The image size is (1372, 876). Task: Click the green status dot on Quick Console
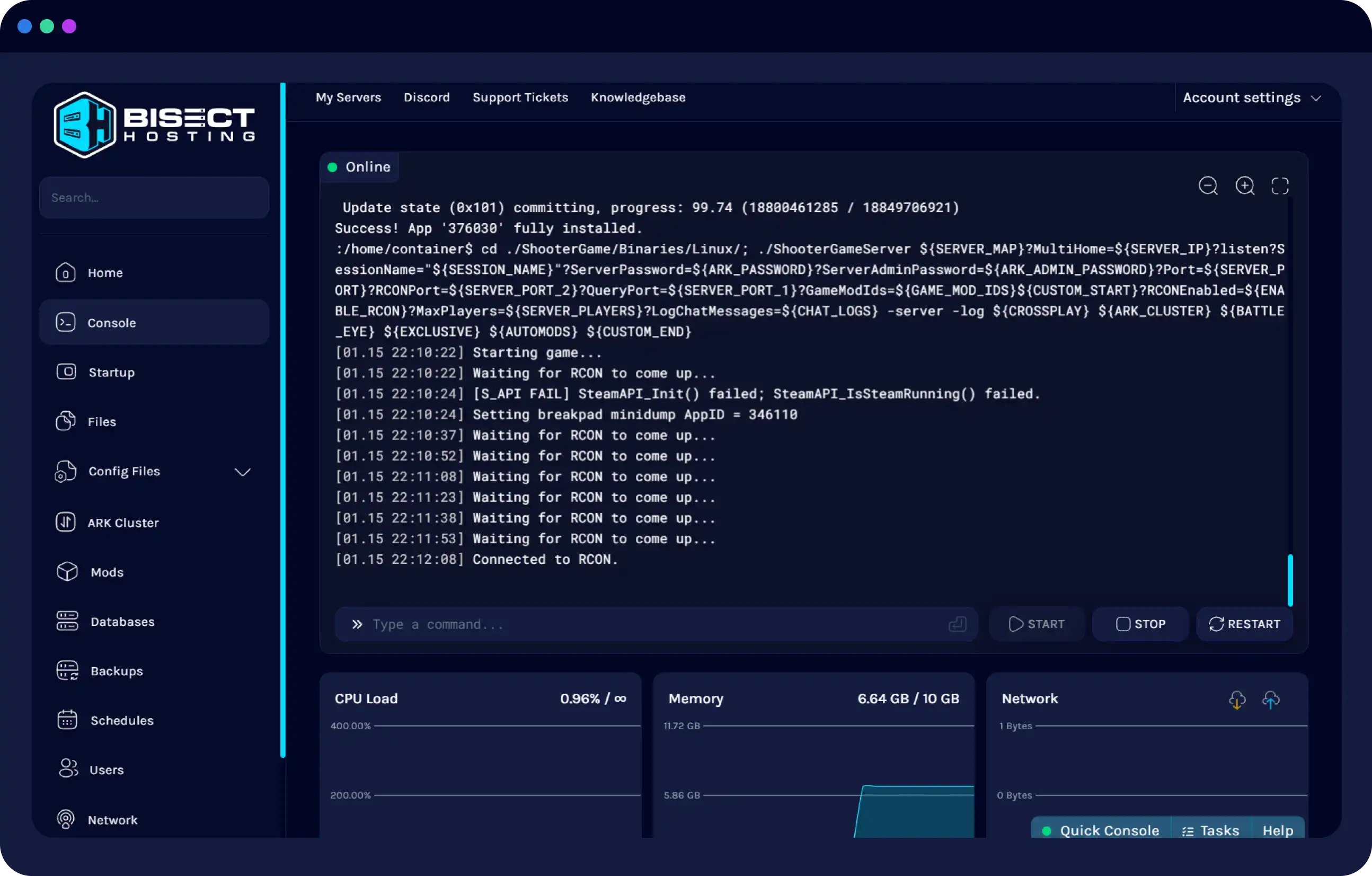tap(1046, 830)
